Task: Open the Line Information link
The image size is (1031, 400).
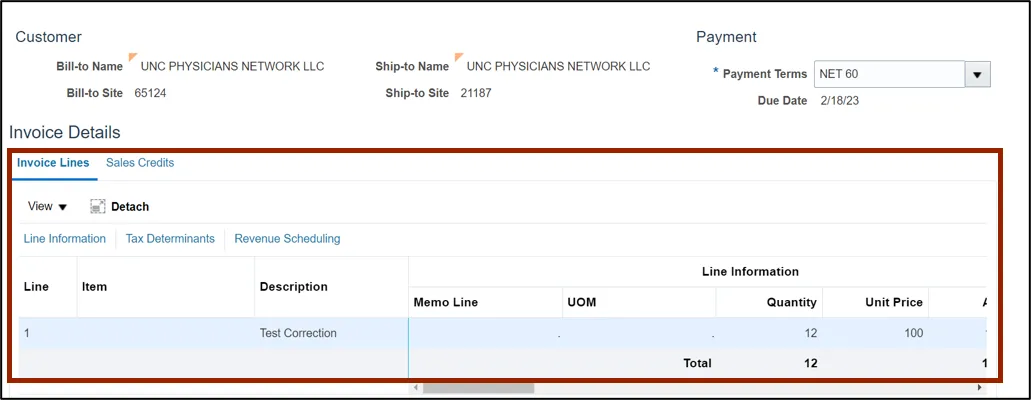Action: [64, 239]
